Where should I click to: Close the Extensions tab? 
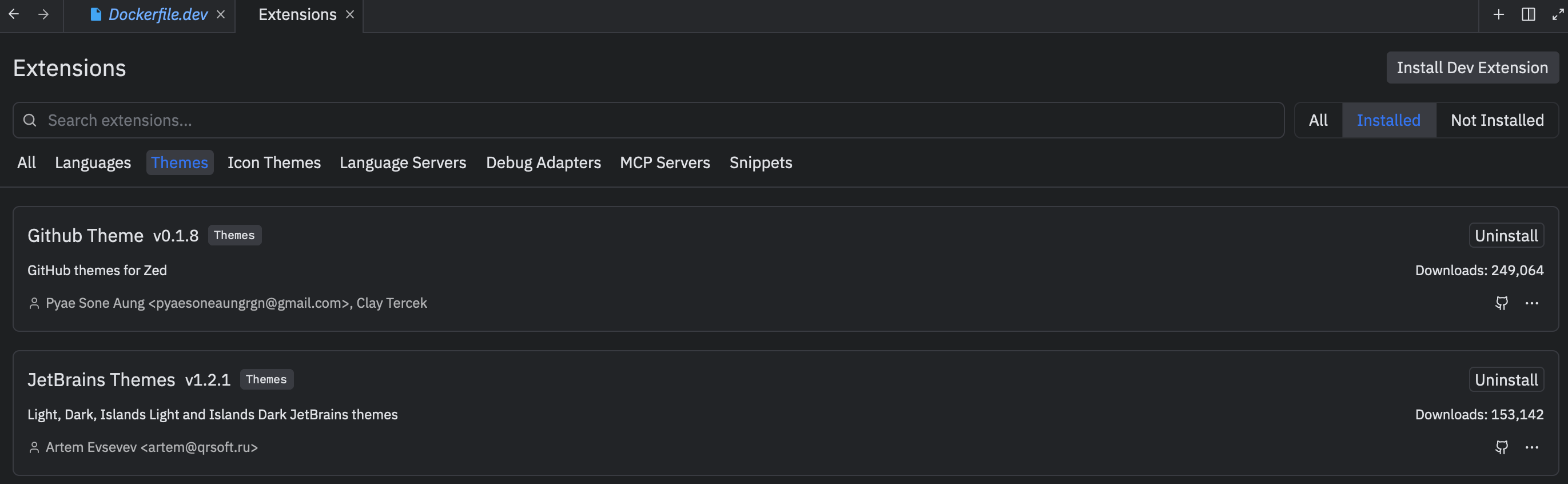pyautogui.click(x=350, y=14)
